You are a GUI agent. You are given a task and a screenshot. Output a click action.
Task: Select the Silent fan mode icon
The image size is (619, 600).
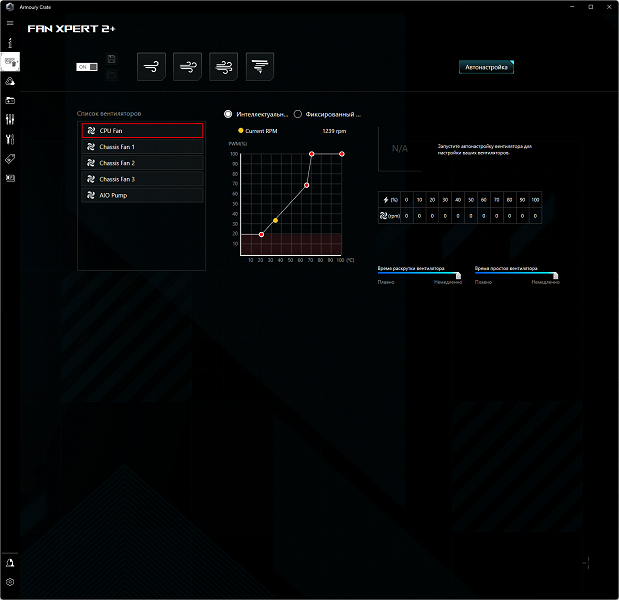(151, 66)
